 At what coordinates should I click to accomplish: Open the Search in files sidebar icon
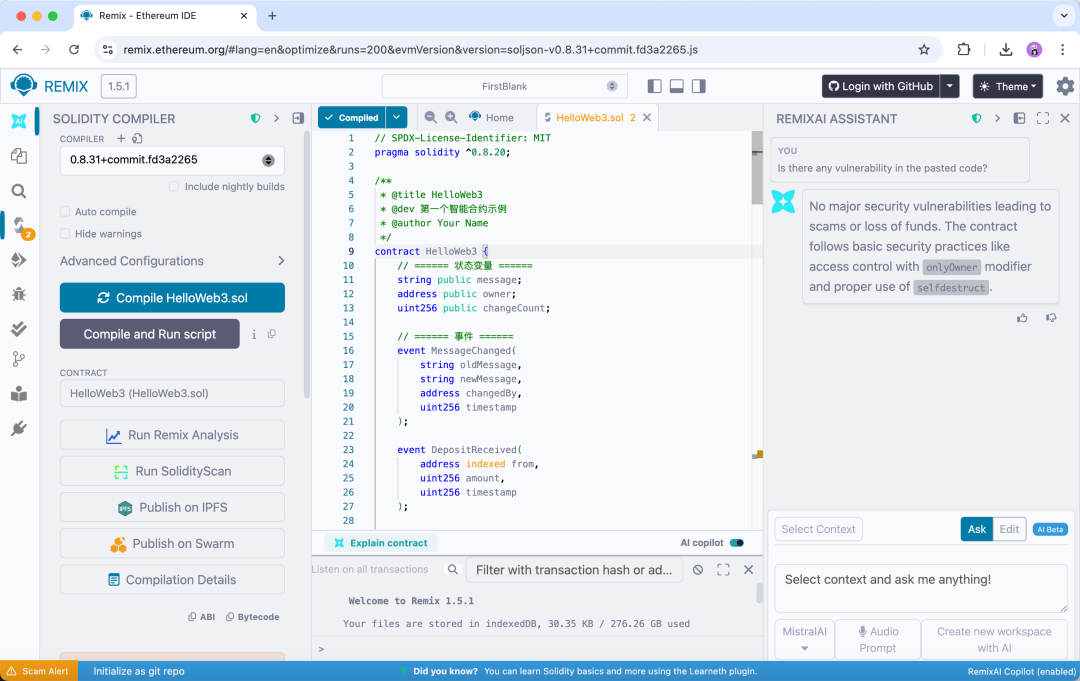tap(19, 191)
